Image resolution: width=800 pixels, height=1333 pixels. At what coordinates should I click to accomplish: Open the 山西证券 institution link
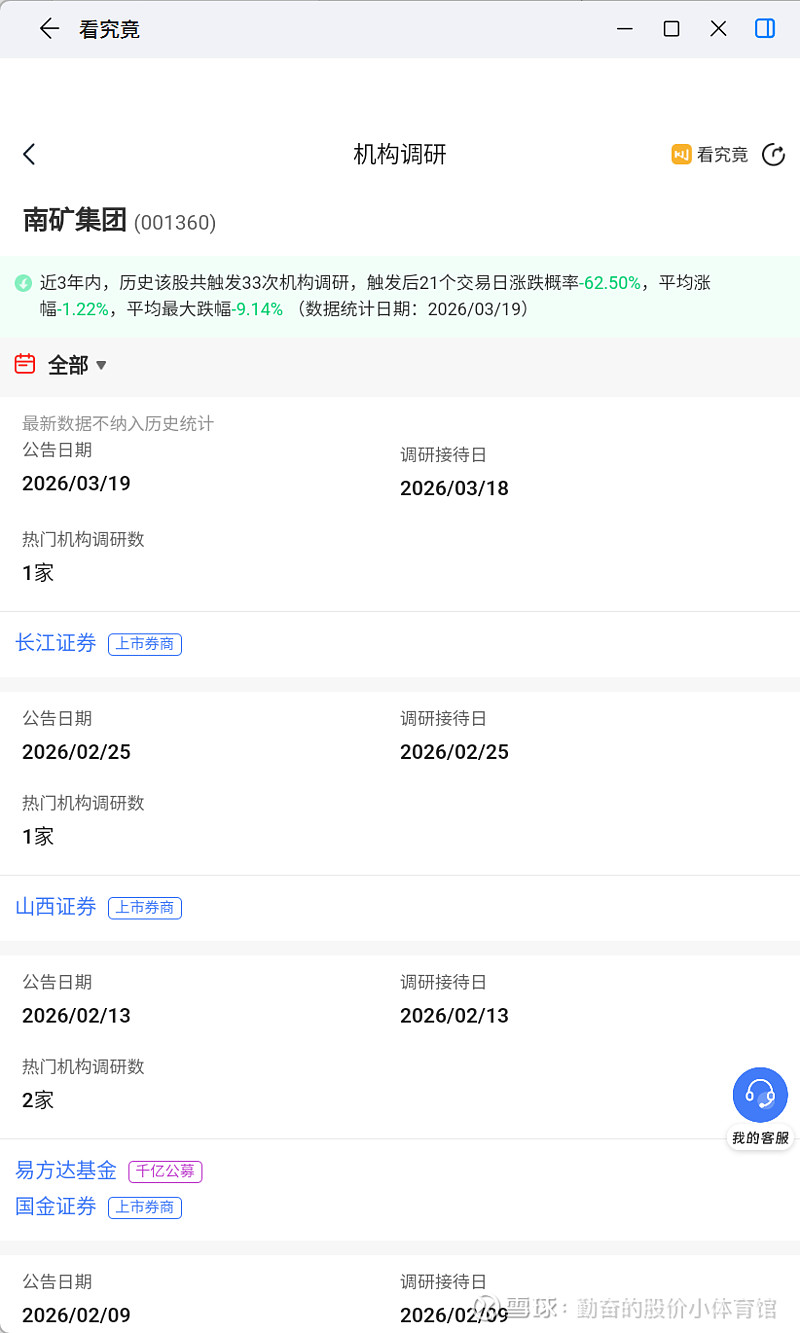(x=56, y=907)
